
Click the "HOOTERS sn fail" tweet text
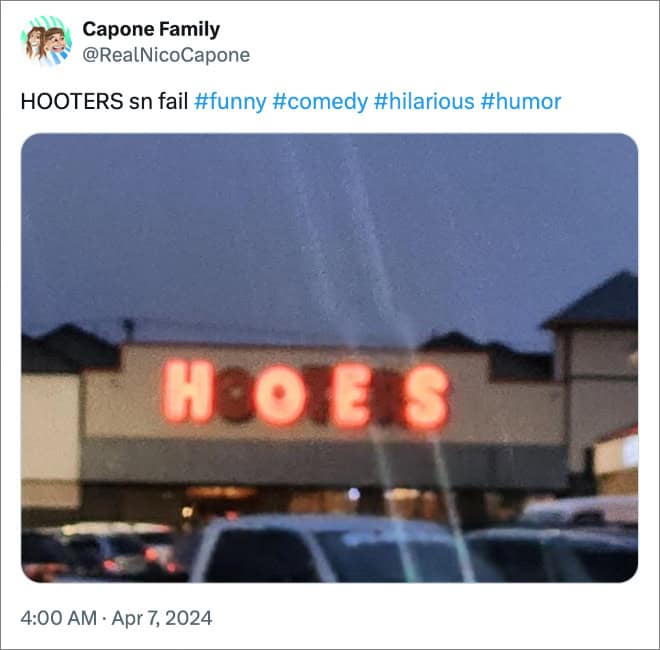pos(104,102)
